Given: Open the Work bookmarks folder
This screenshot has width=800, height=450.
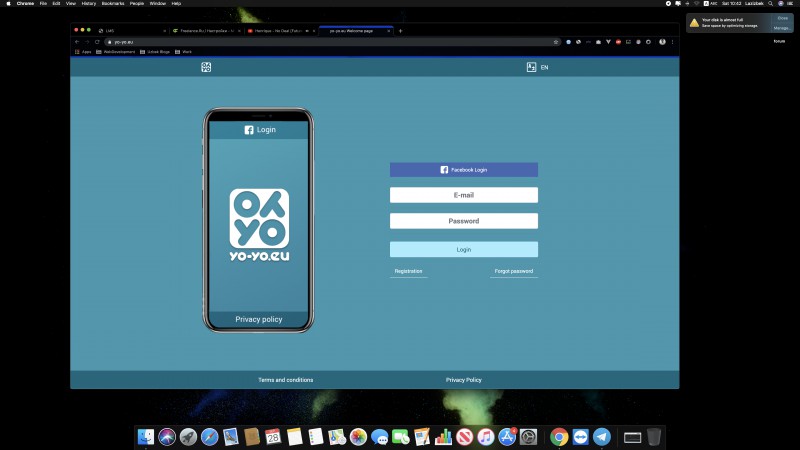Looking at the screenshot, I should (184, 52).
